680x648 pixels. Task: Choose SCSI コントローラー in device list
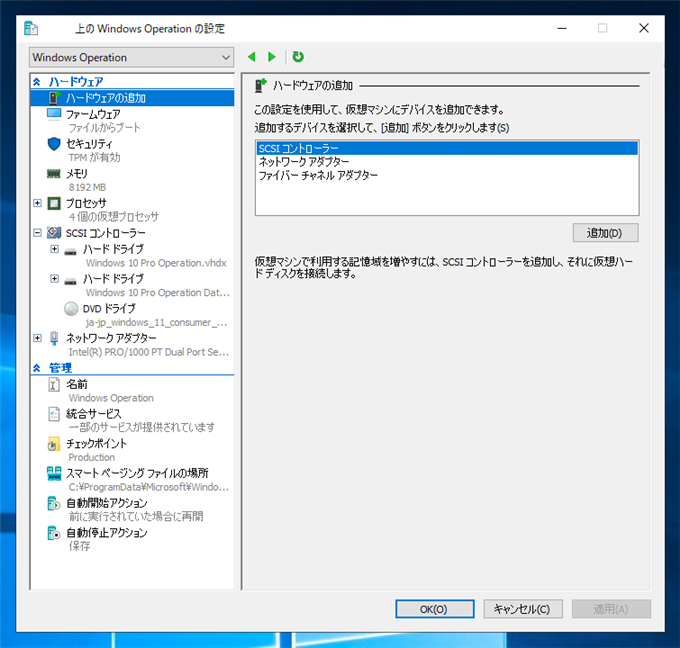point(447,148)
